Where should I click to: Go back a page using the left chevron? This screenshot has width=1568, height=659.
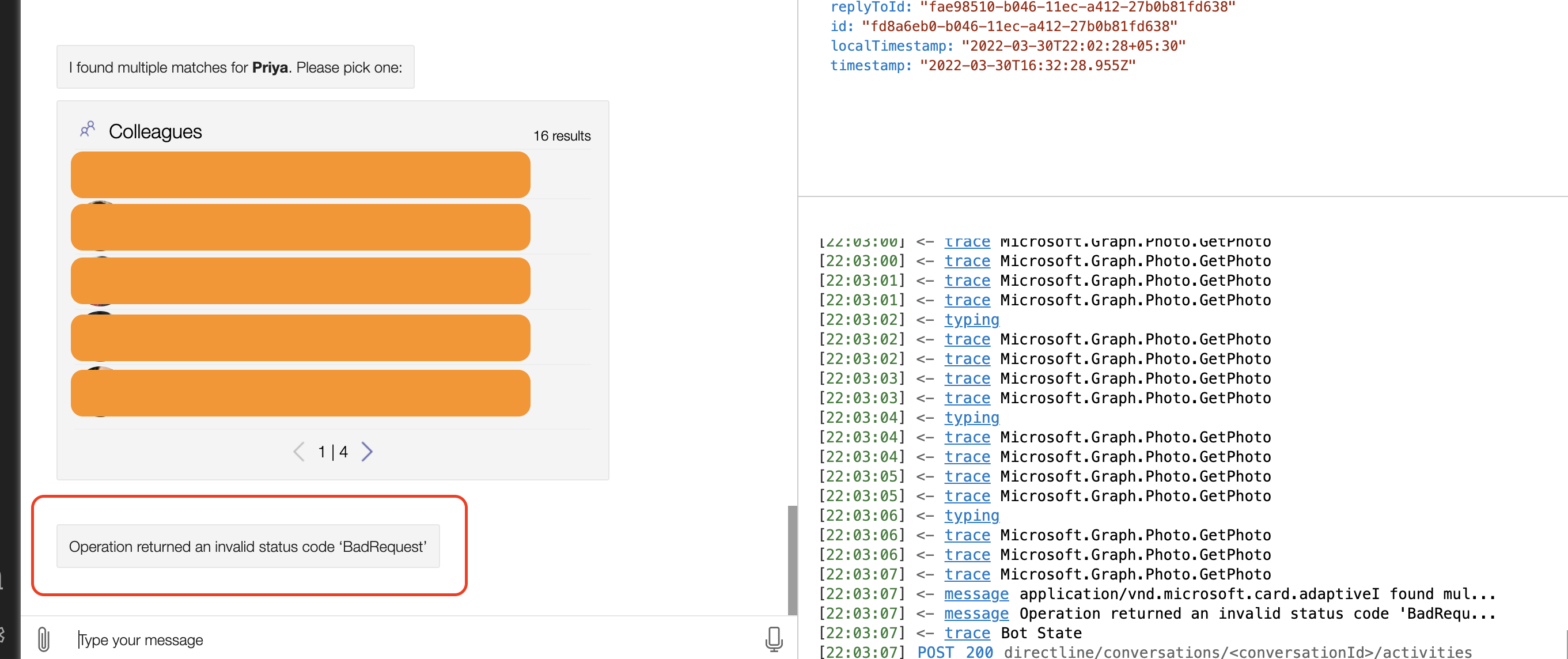click(x=298, y=452)
